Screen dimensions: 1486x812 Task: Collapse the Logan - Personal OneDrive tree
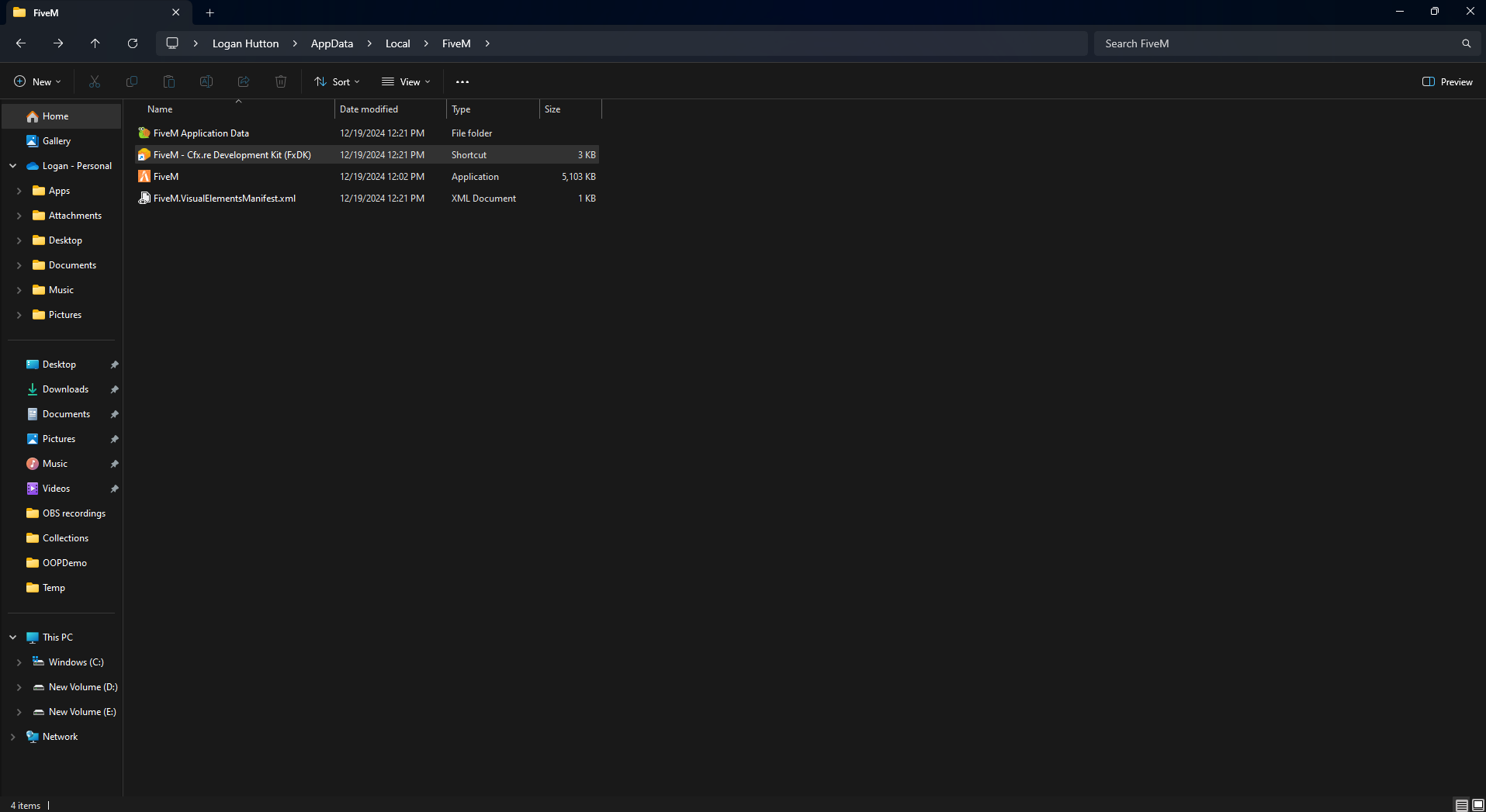click(x=13, y=166)
